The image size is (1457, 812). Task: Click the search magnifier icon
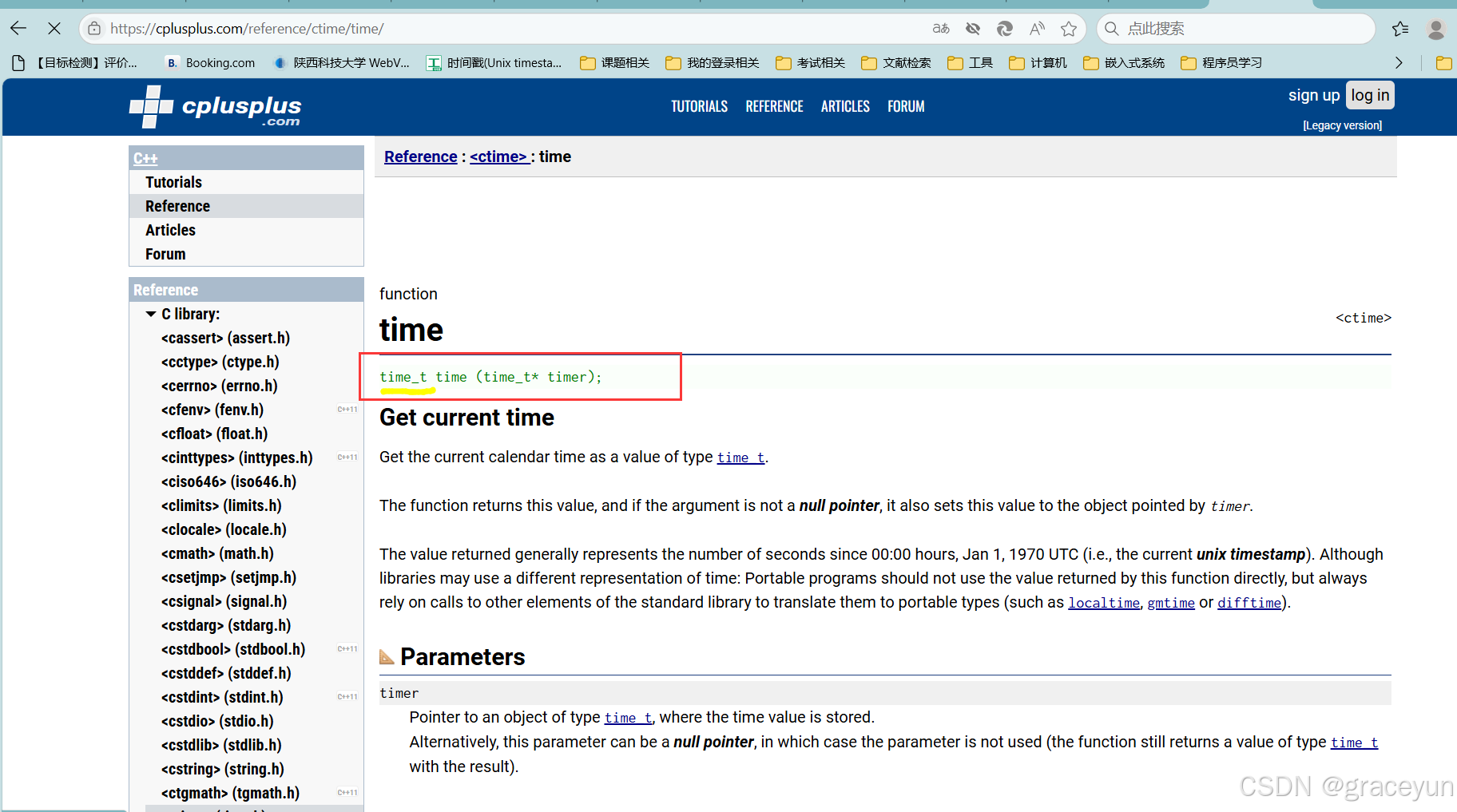1111,29
